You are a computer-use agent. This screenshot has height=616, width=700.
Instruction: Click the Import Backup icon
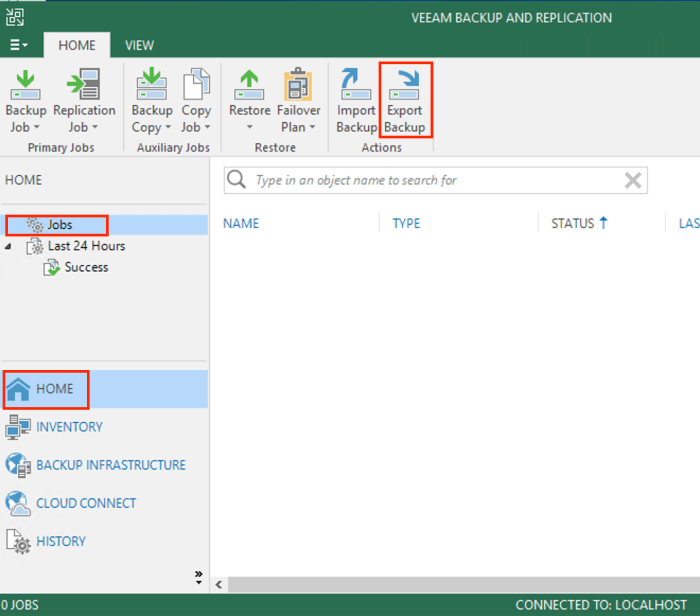pos(356,84)
